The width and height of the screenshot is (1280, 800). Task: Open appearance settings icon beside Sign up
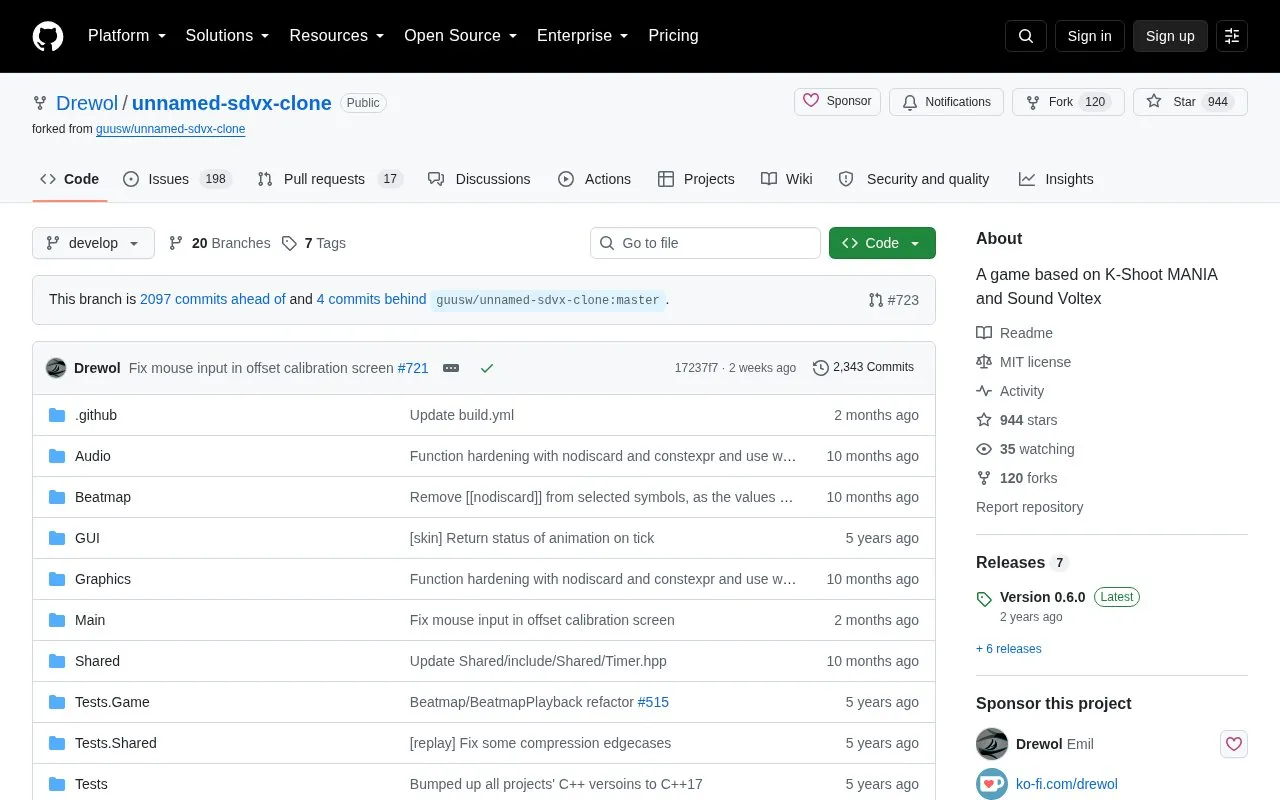[x=1232, y=36]
